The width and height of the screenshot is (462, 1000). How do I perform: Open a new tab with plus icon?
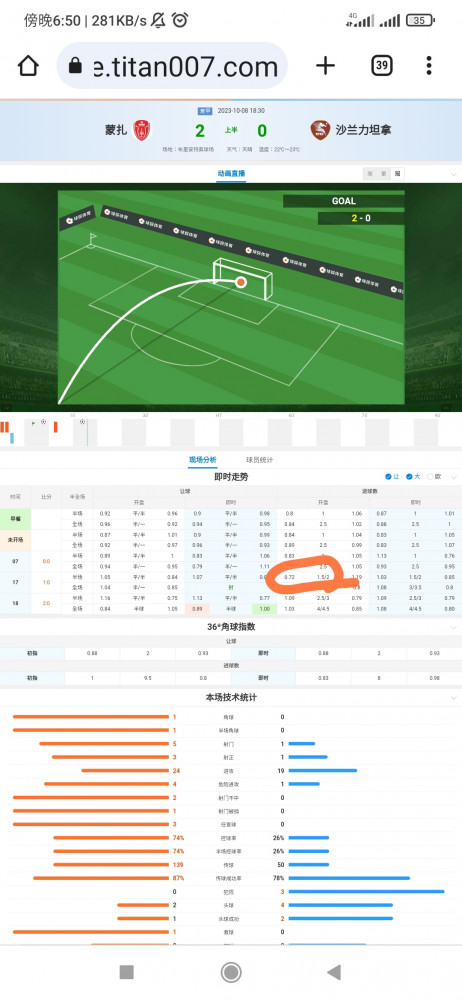325,65
